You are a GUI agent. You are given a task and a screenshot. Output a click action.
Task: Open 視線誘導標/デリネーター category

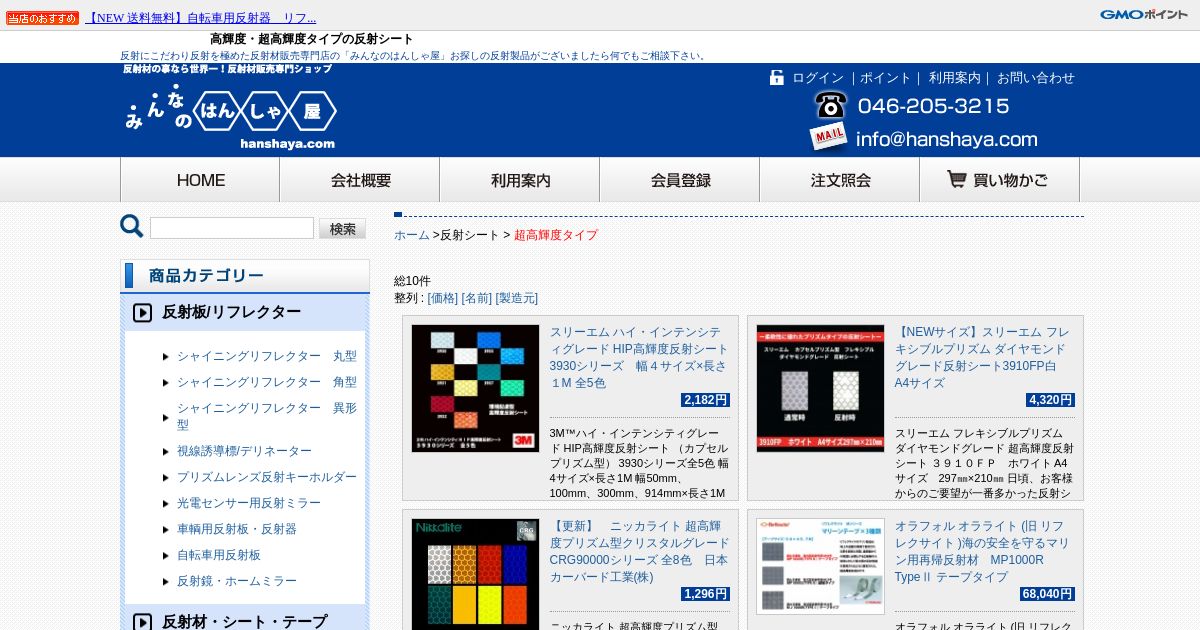point(244,451)
